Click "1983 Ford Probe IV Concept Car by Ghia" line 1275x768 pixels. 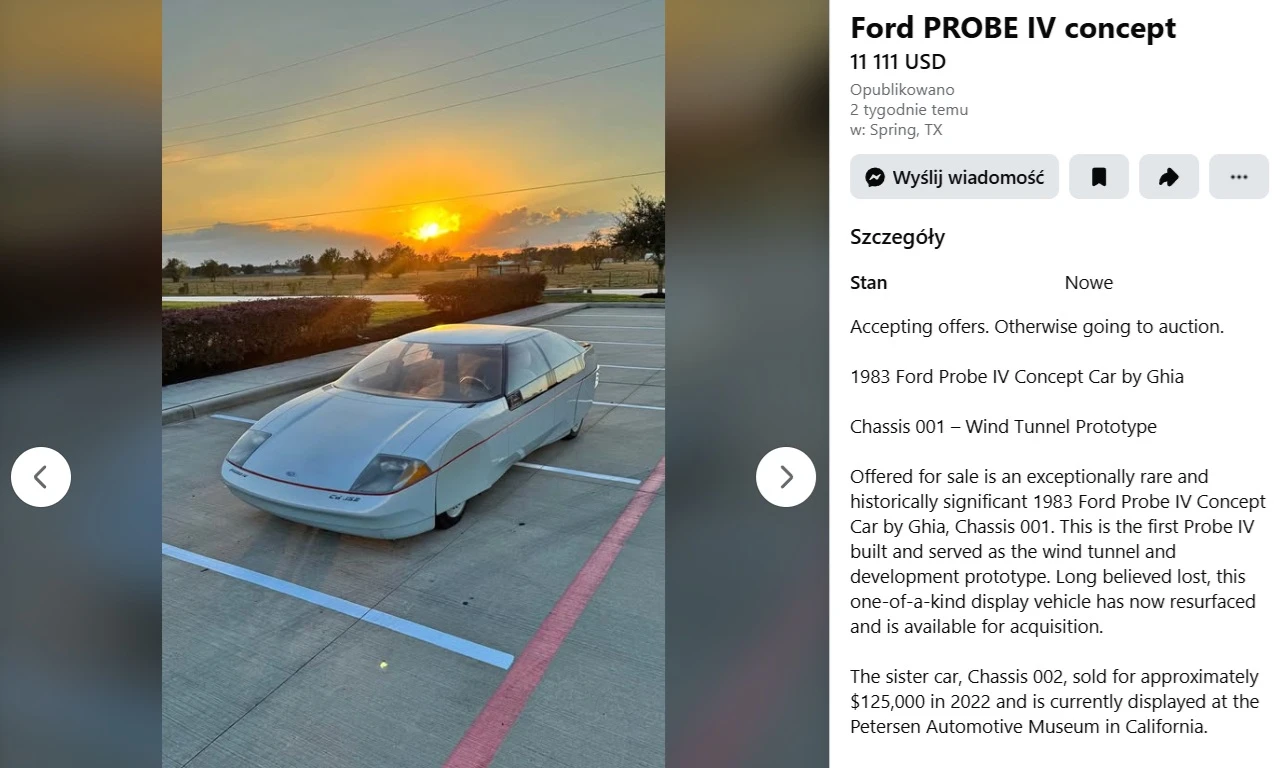pos(1016,377)
